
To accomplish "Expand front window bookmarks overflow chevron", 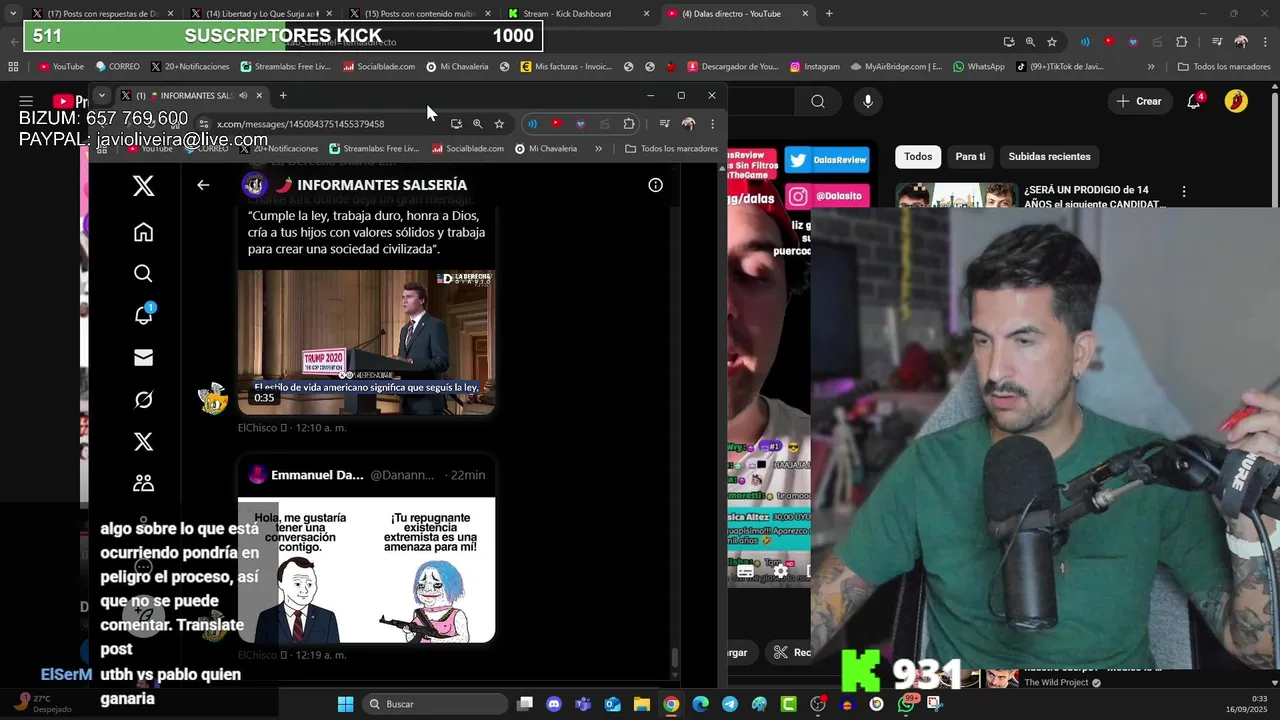I will pos(598,149).
